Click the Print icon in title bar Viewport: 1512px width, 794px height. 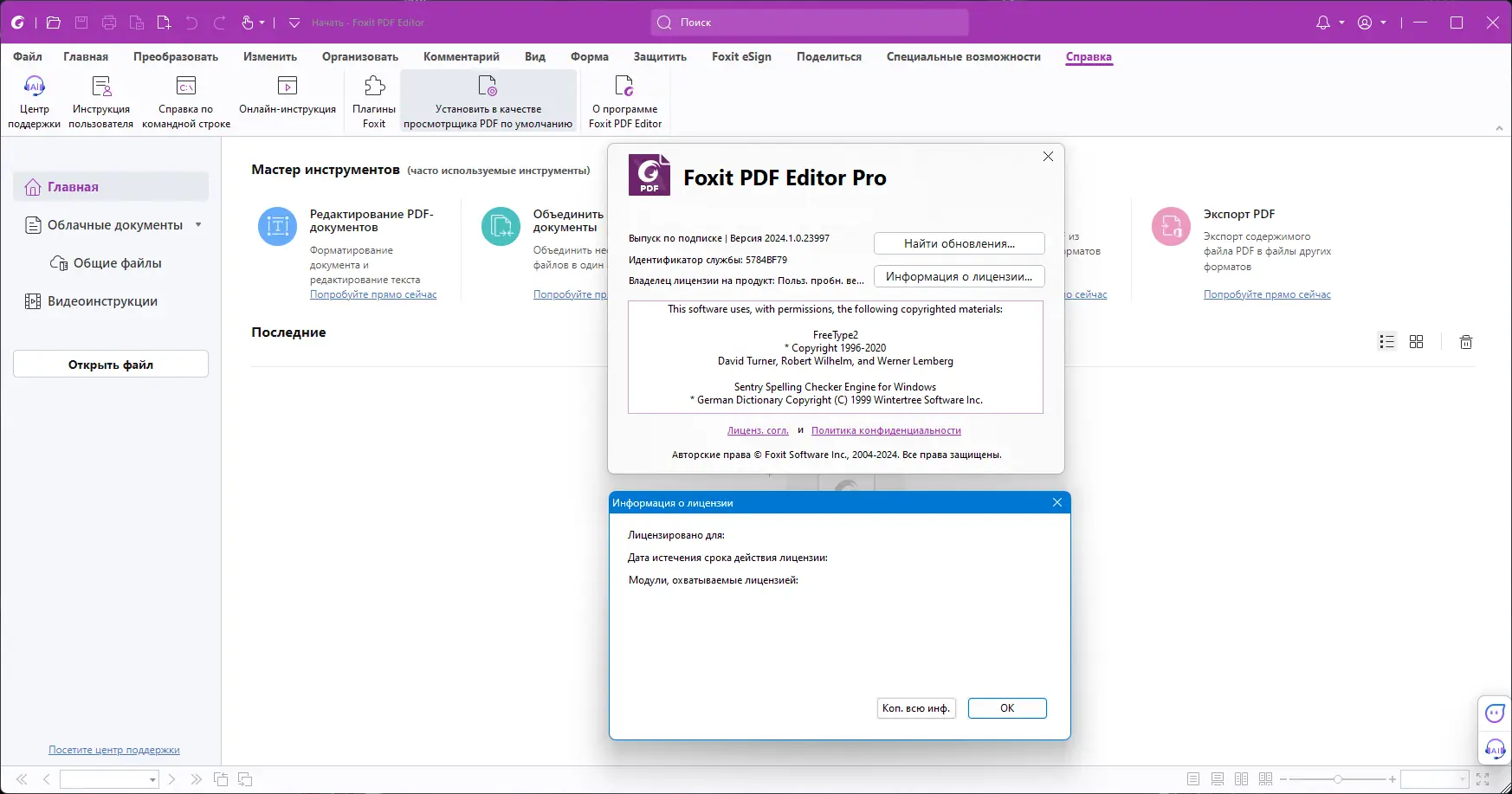(109, 23)
